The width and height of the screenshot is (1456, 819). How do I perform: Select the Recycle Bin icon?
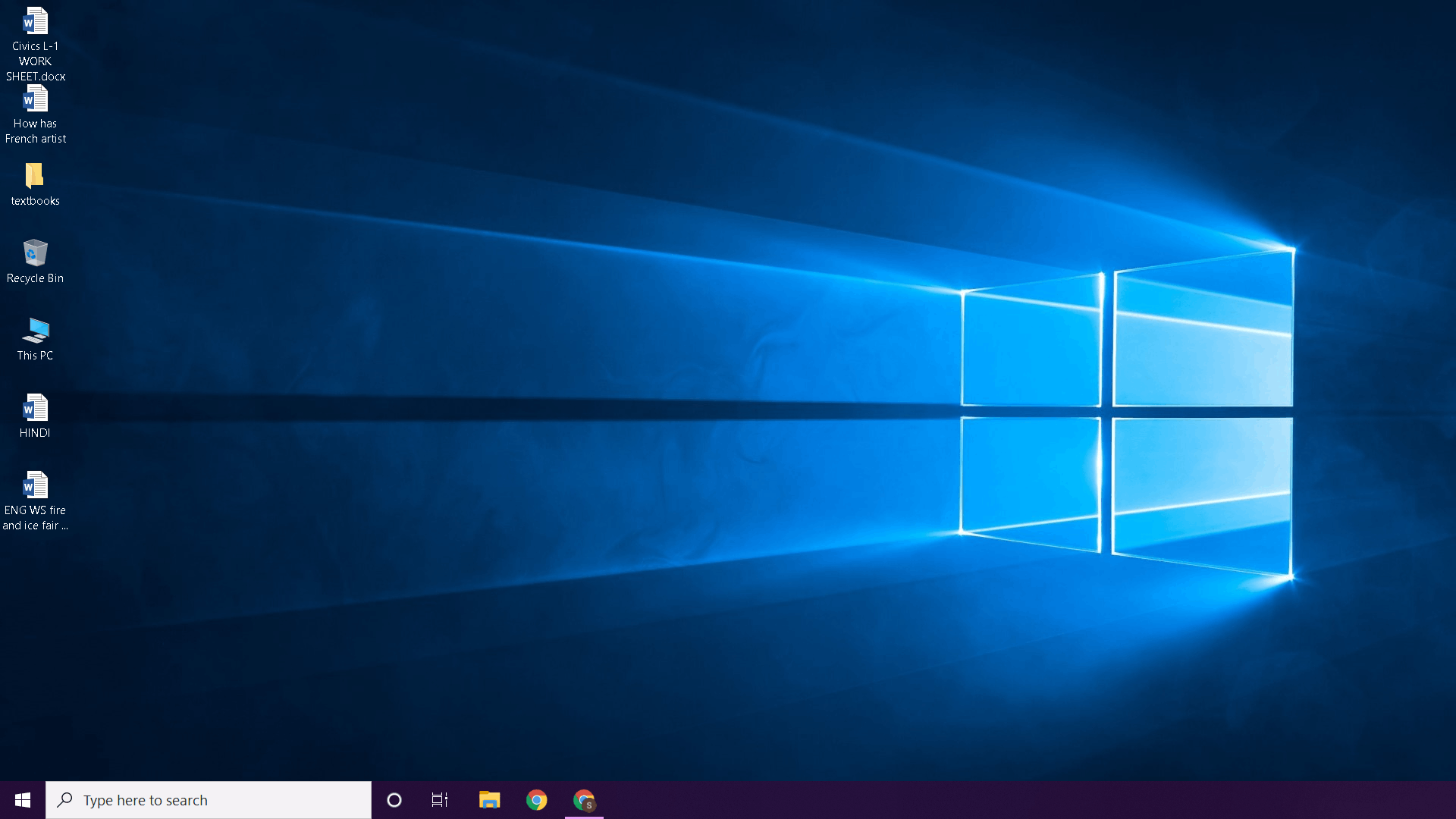click(x=35, y=253)
